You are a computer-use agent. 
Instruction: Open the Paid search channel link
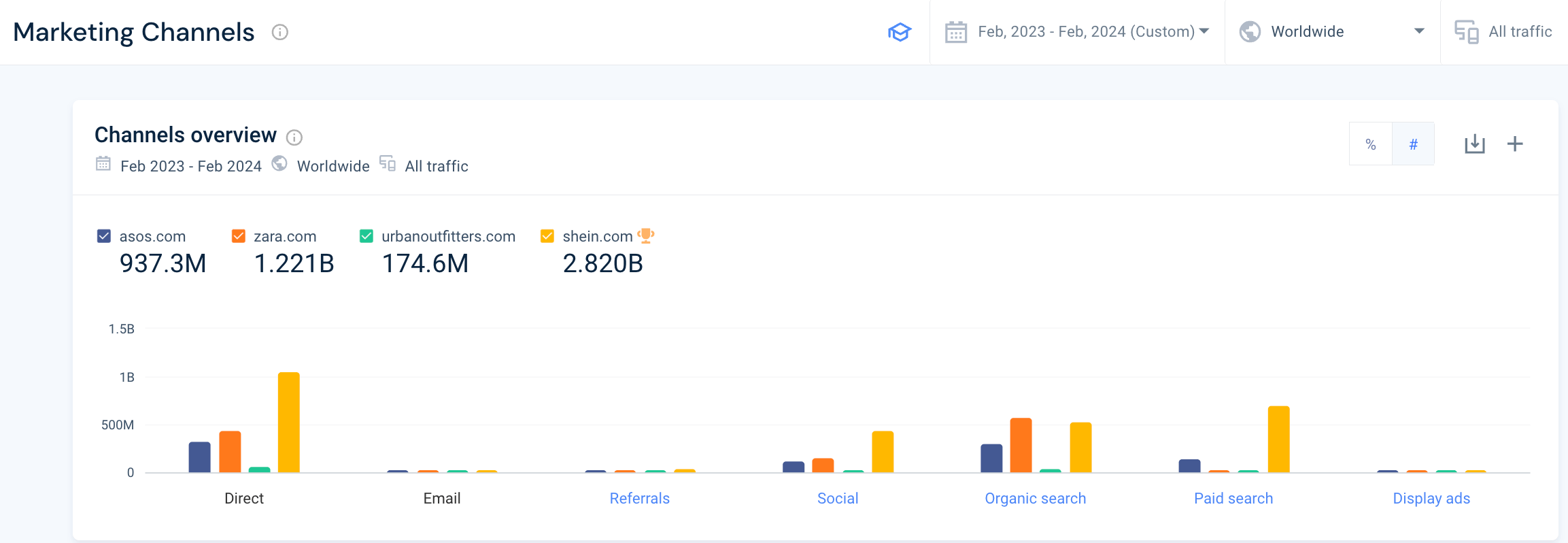coord(1233,498)
